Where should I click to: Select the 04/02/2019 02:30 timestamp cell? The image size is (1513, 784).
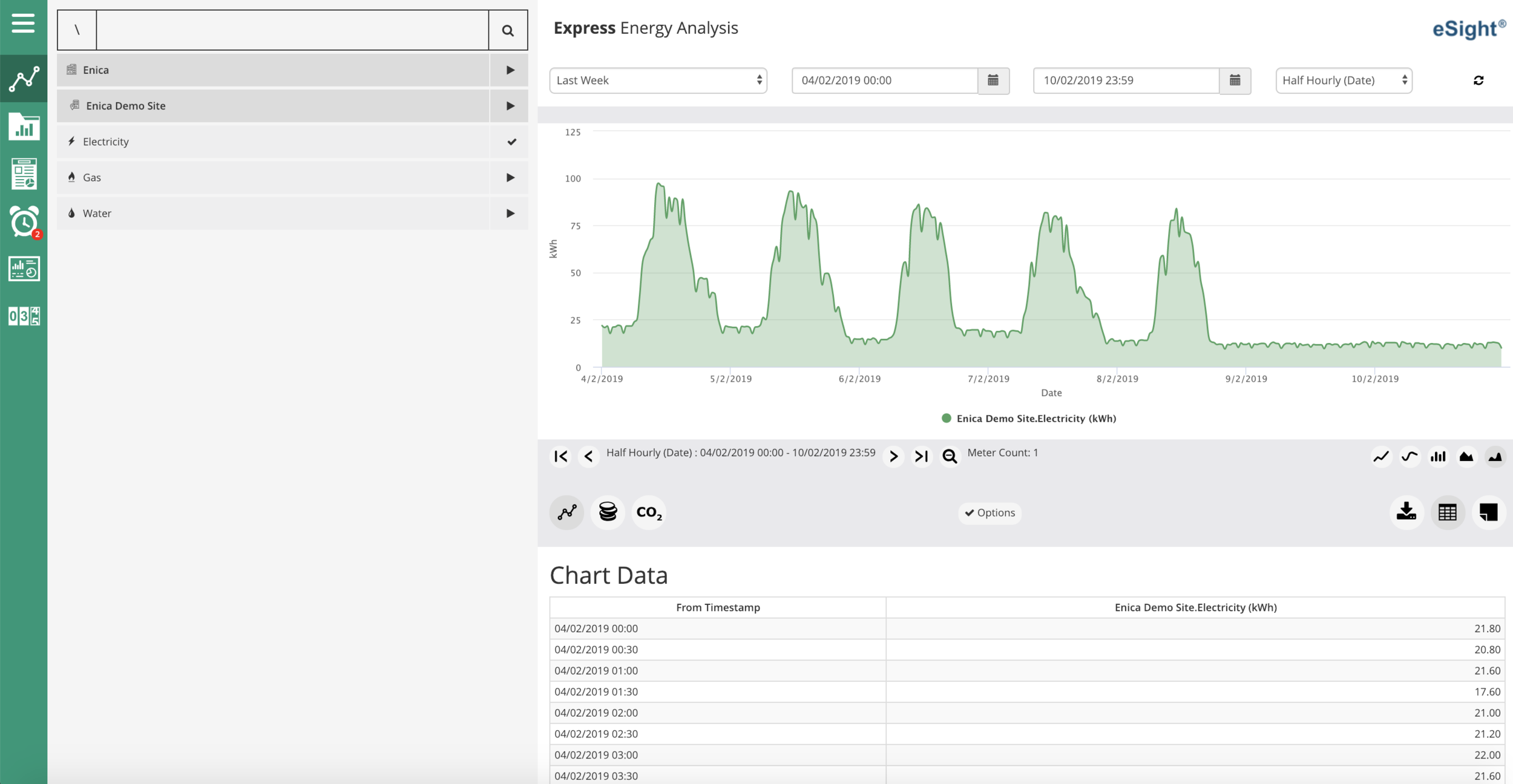[718, 734]
